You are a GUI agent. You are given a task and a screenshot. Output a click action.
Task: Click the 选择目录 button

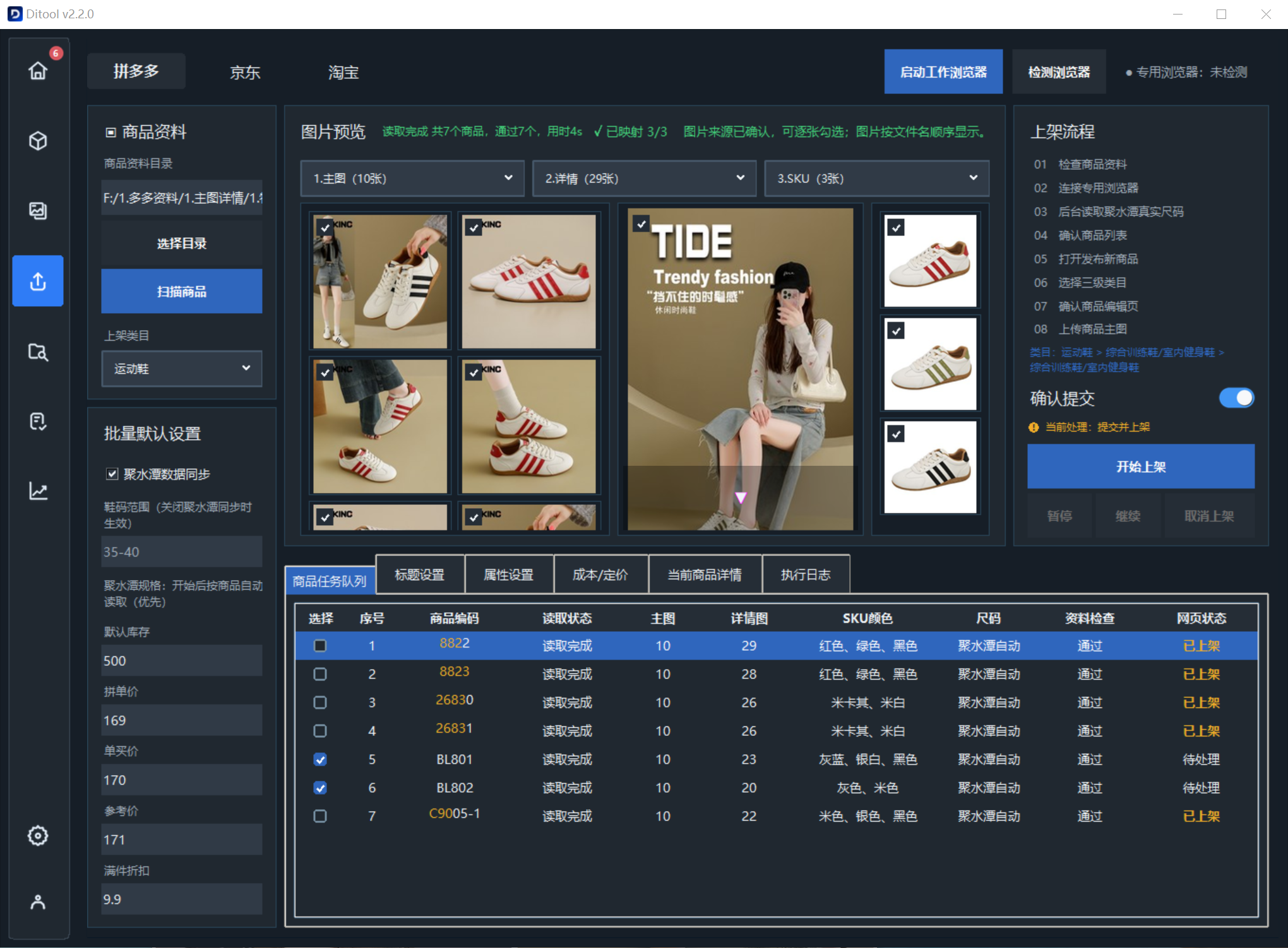coord(182,243)
